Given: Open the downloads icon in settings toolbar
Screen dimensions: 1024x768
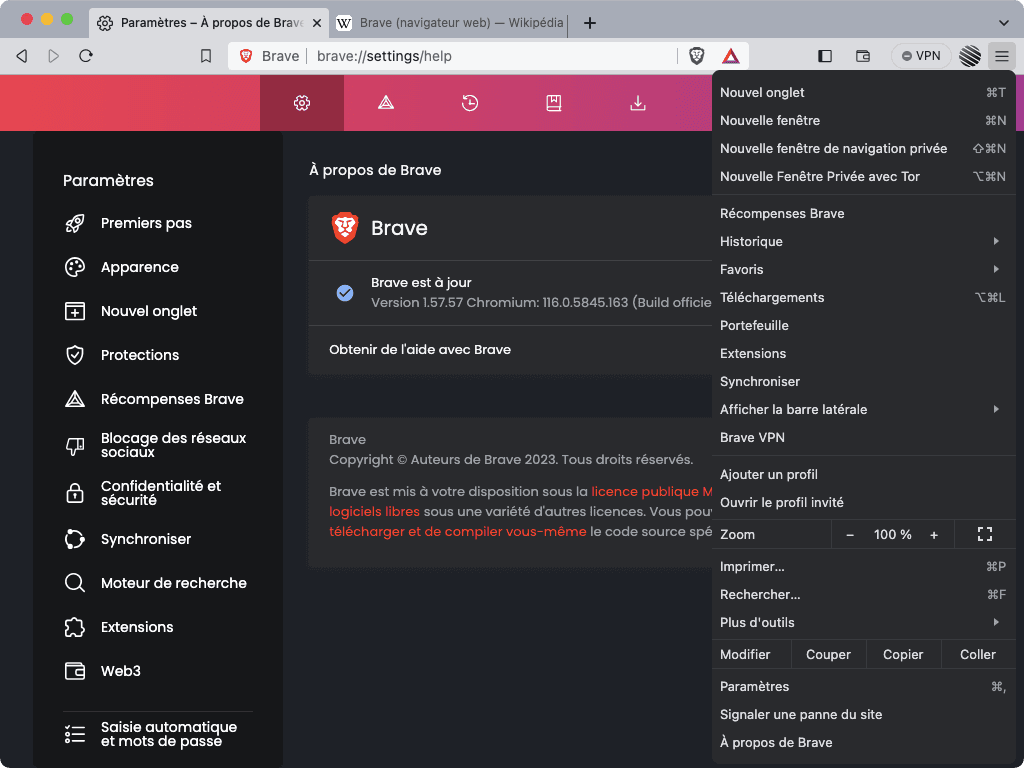Looking at the screenshot, I should (x=637, y=103).
